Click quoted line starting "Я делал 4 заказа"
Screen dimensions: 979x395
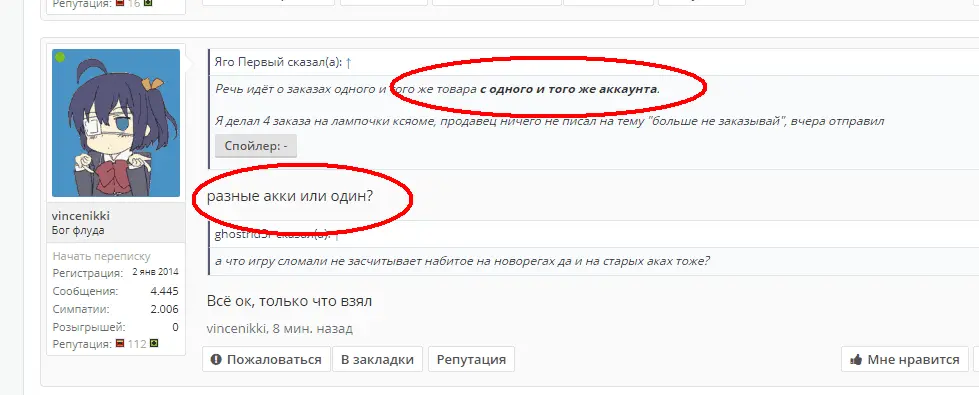549,121
